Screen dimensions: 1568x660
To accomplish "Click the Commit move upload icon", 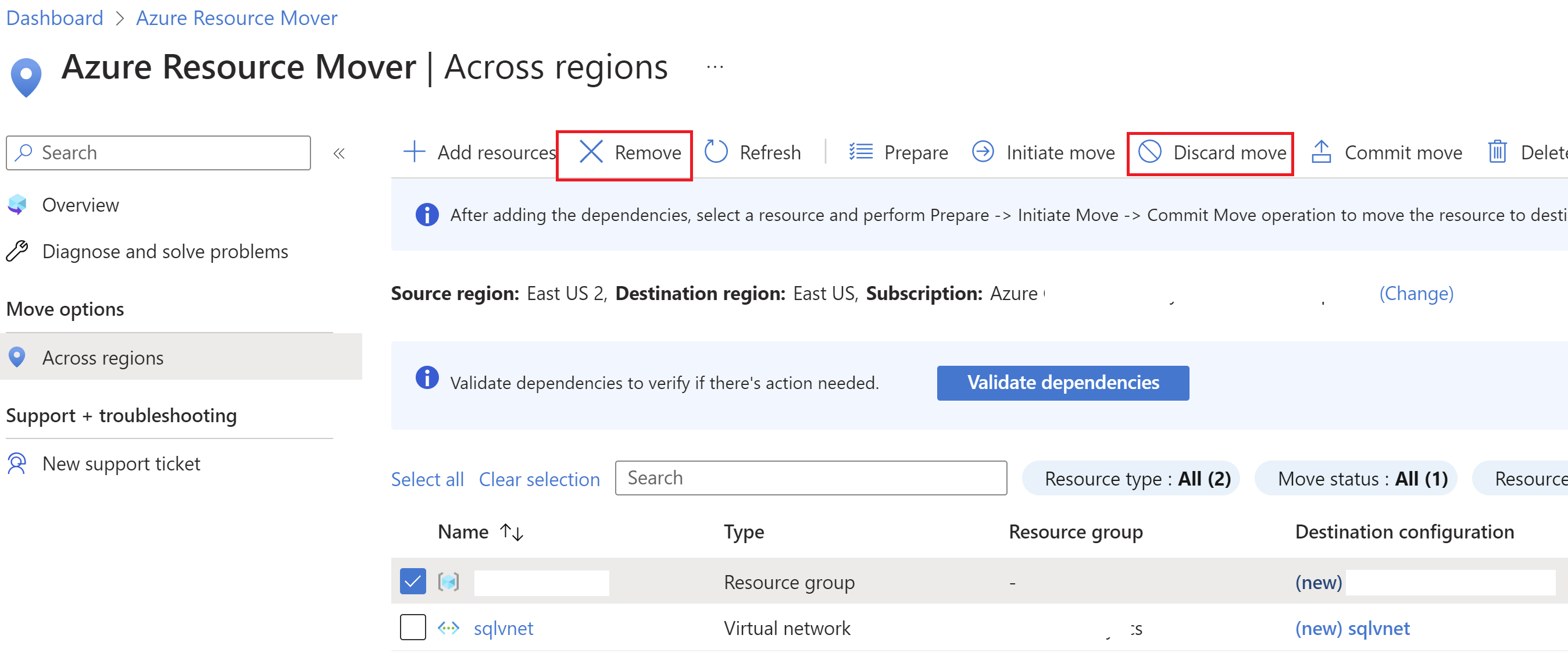I will click(x=1321, y=152).
